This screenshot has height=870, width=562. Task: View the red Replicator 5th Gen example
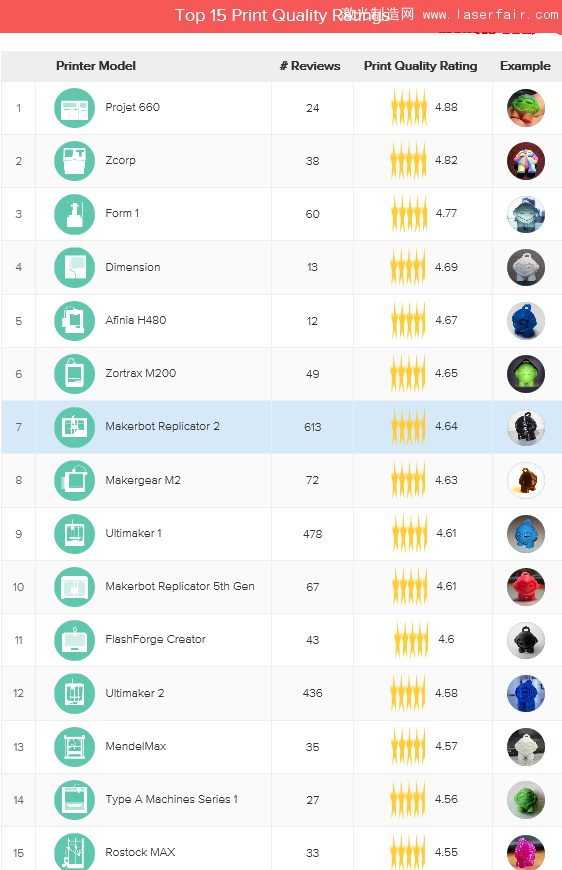pos(526,587)
